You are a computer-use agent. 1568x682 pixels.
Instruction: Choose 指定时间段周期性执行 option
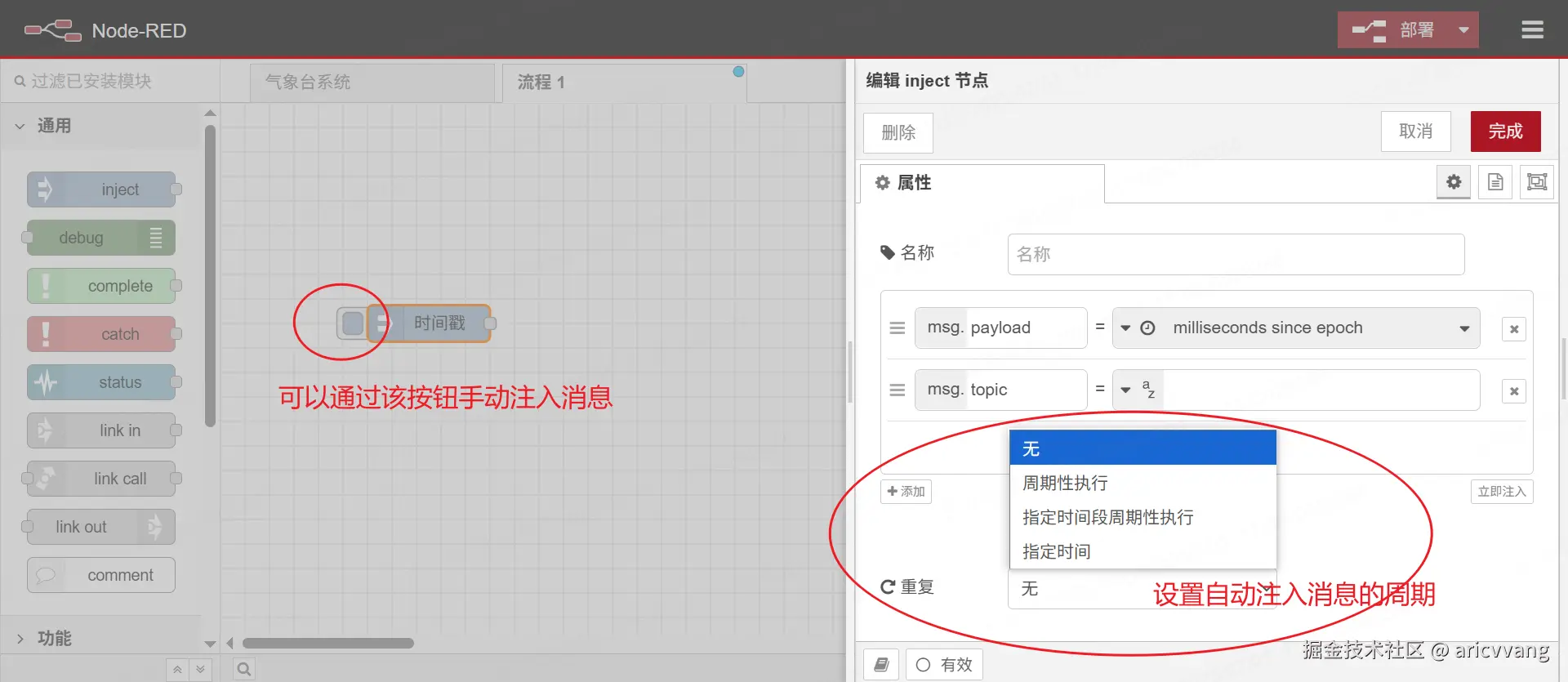point(1143,517)
